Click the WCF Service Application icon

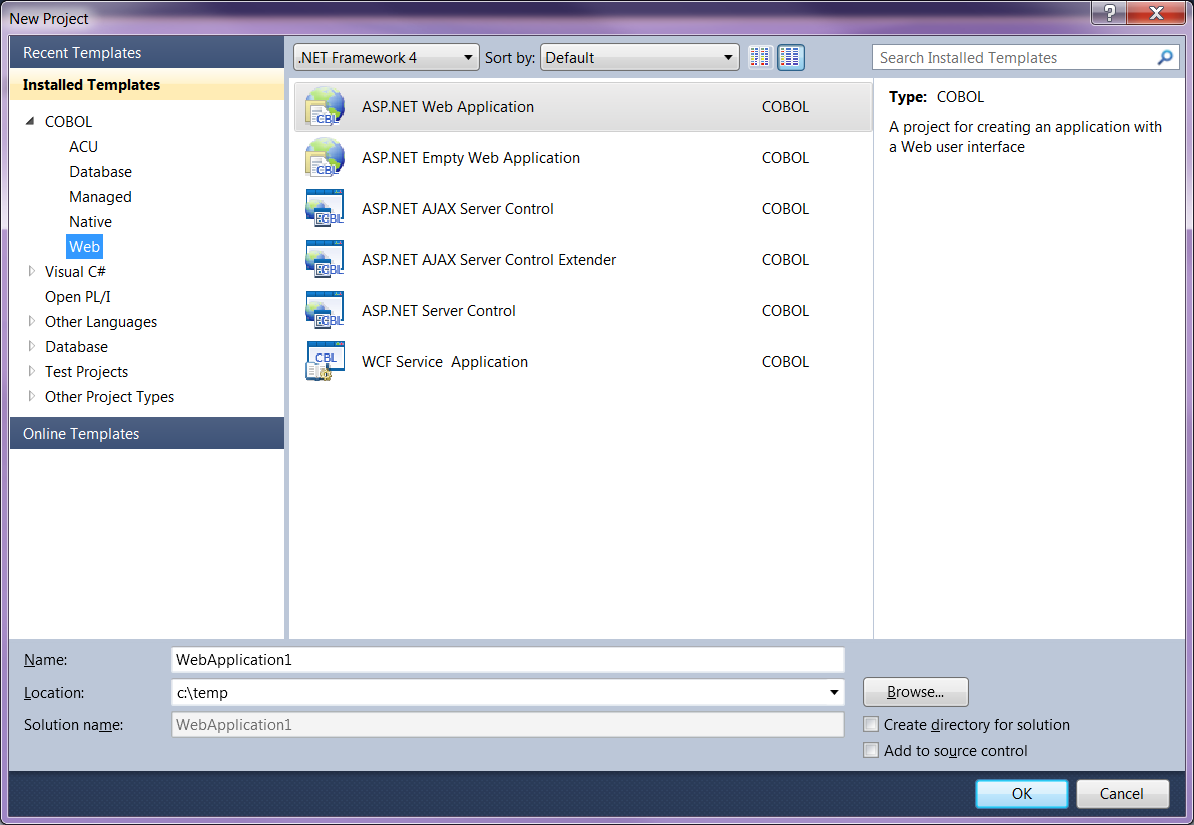(325, 362)
